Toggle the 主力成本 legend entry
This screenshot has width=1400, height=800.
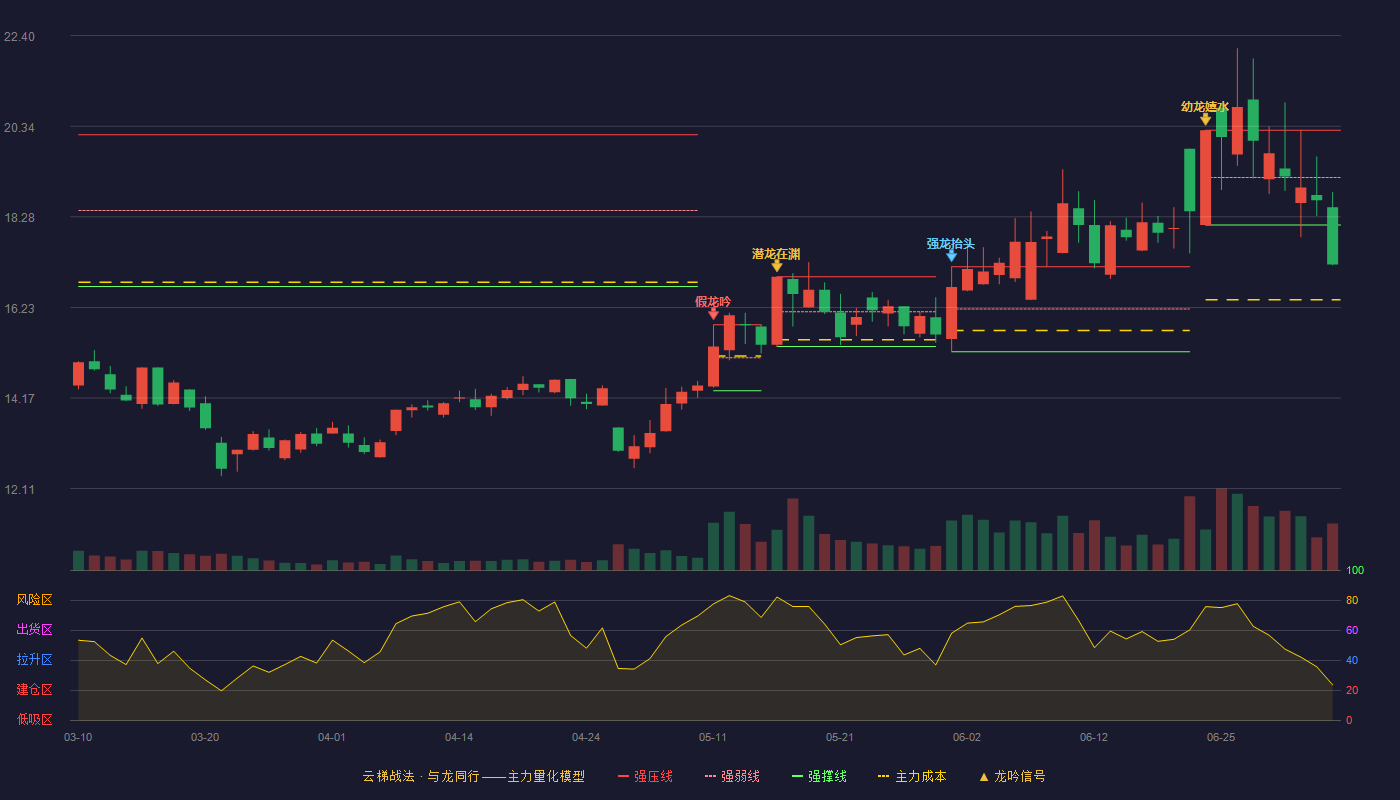[912, 776]
